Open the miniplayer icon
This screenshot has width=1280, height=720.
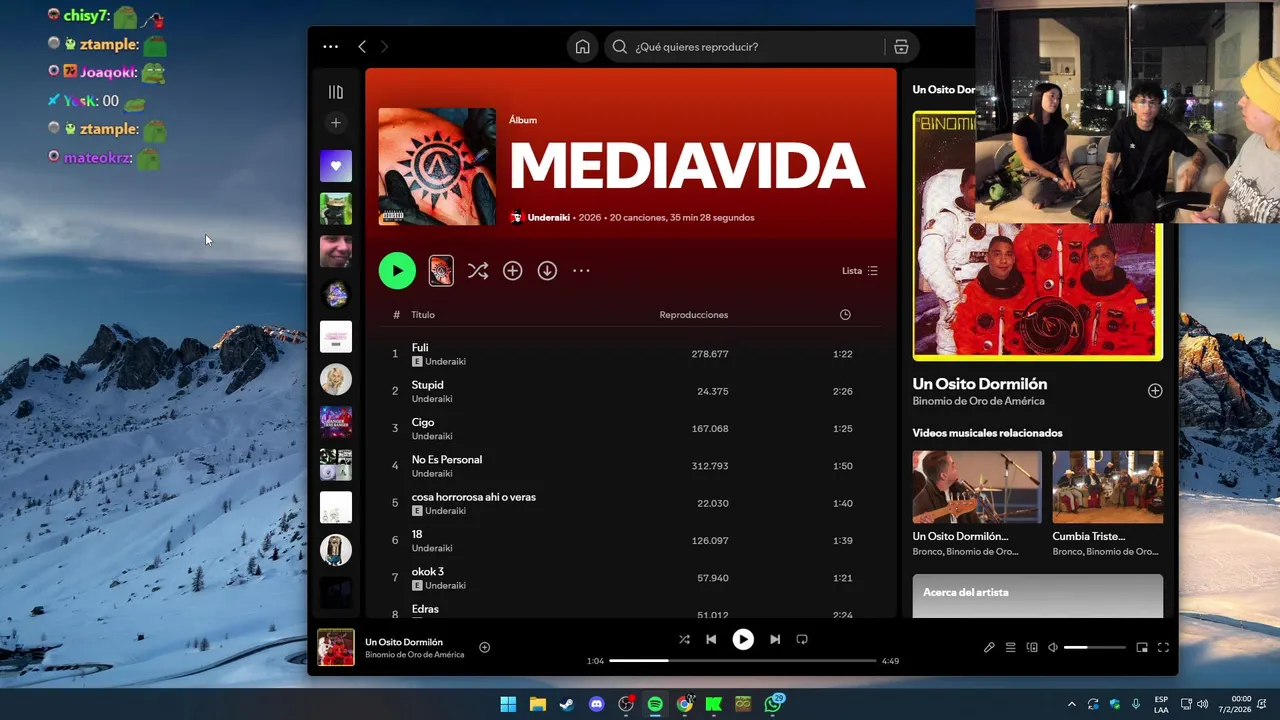(x=1142, y=647)
